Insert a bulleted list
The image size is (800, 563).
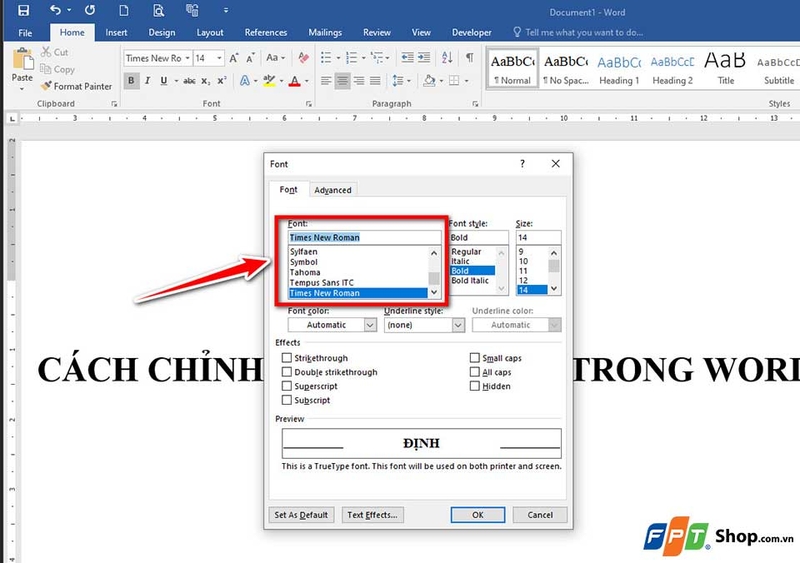pyautogui.click(x=326, y=58)
